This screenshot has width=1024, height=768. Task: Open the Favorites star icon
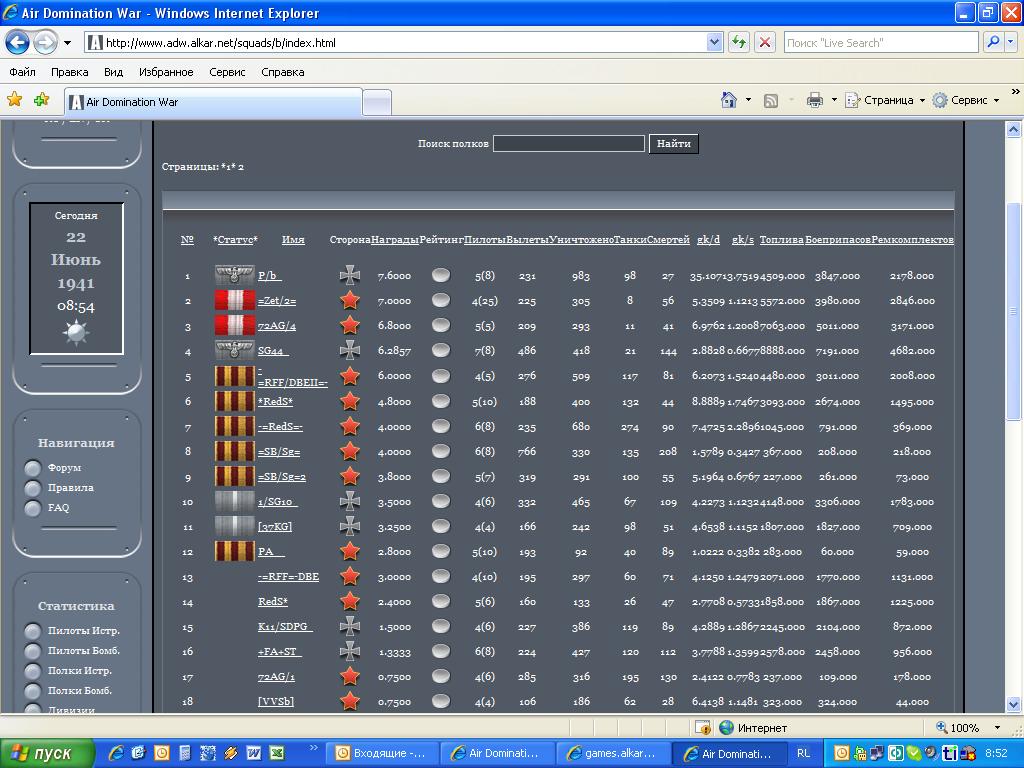click(x=14, y=100)
